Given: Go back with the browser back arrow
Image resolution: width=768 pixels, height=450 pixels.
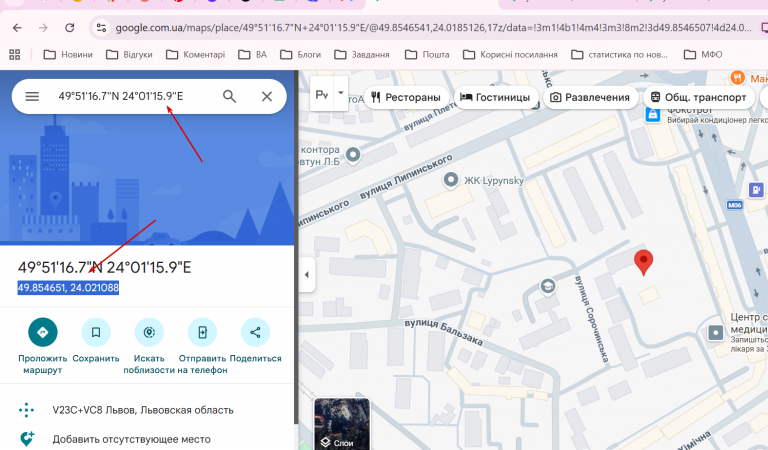Looking at the screenshot, I should [x=17, y=28].
